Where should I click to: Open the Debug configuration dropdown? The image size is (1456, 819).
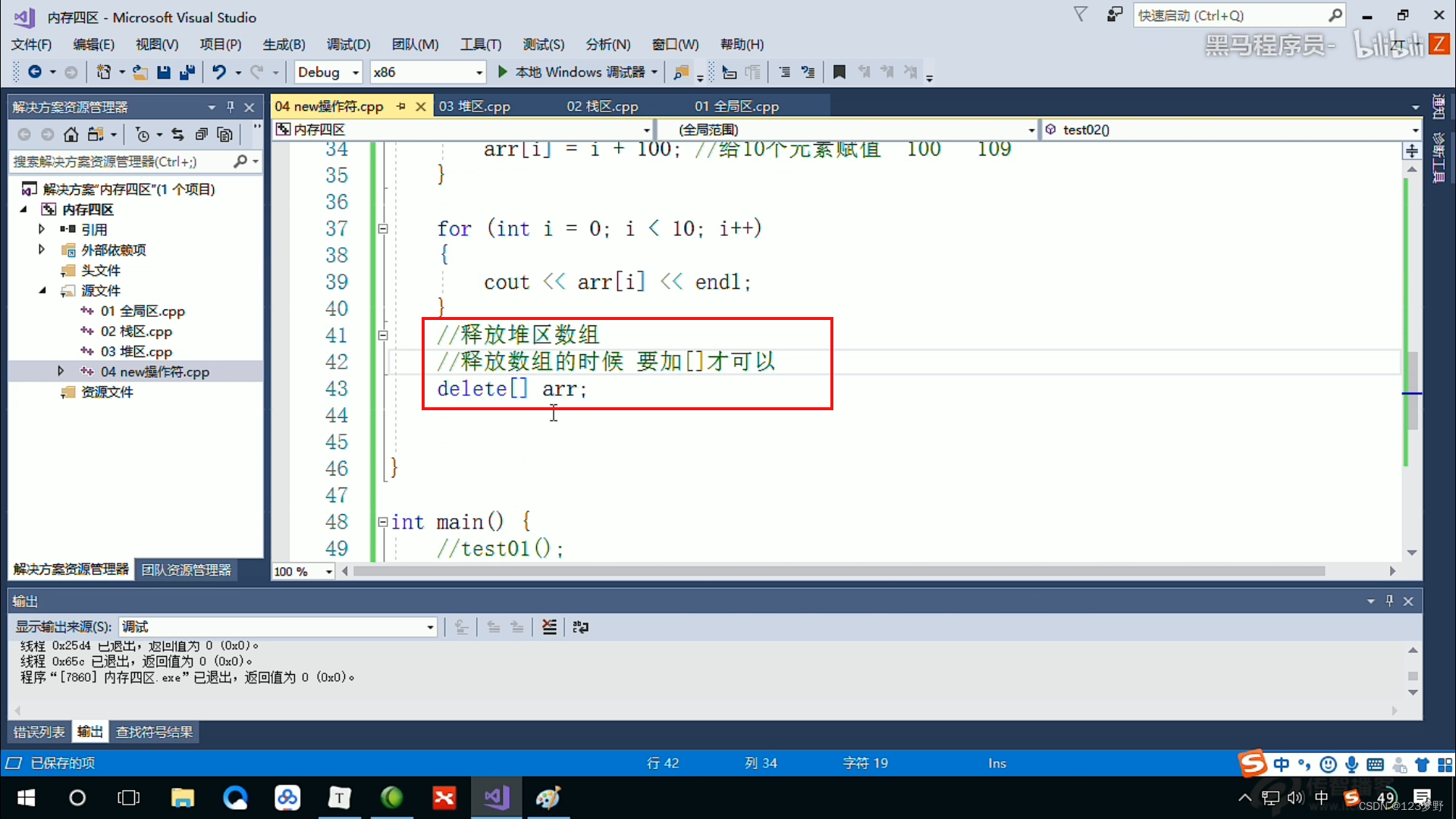(x=356, y=72)
